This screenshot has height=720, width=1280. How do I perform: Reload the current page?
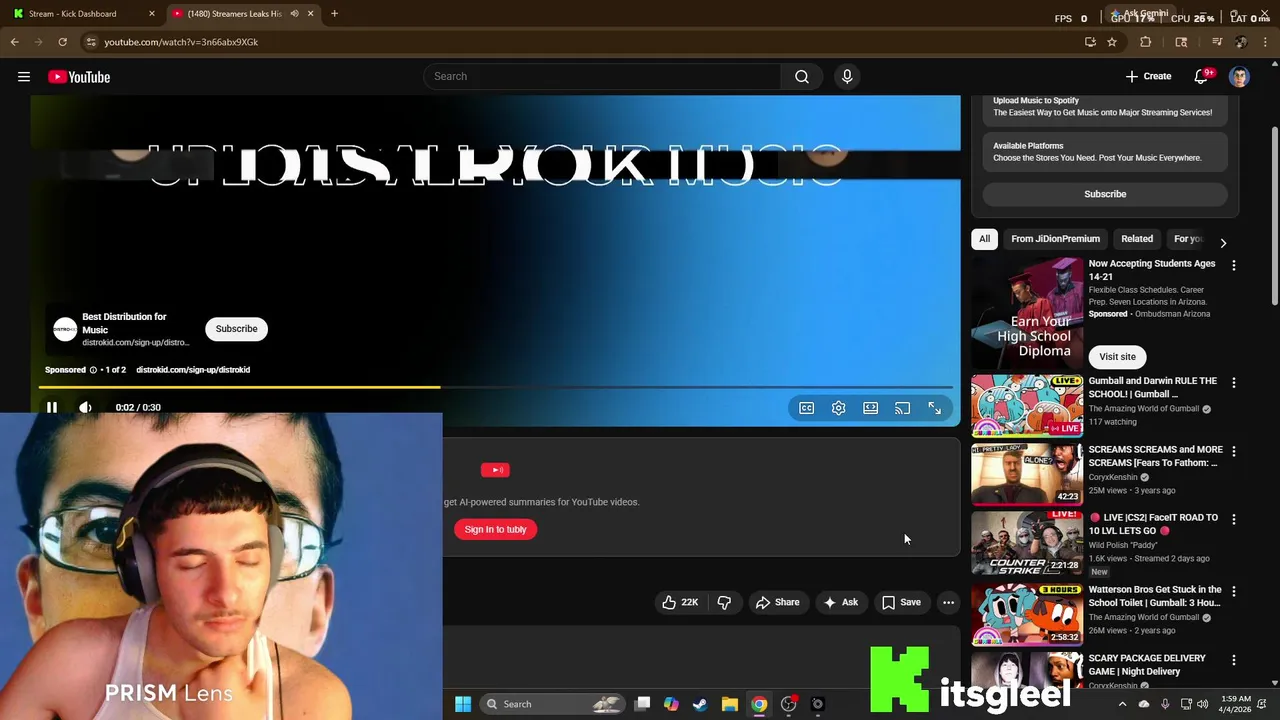pos(62,42)
